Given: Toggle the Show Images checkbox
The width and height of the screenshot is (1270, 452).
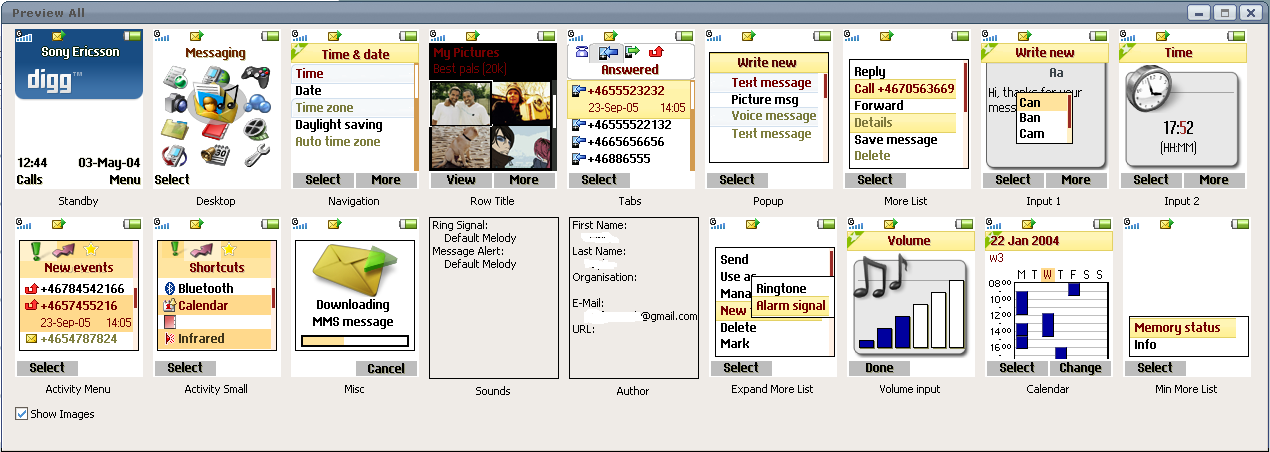Looking at the screenshot, I should [22, 413].
